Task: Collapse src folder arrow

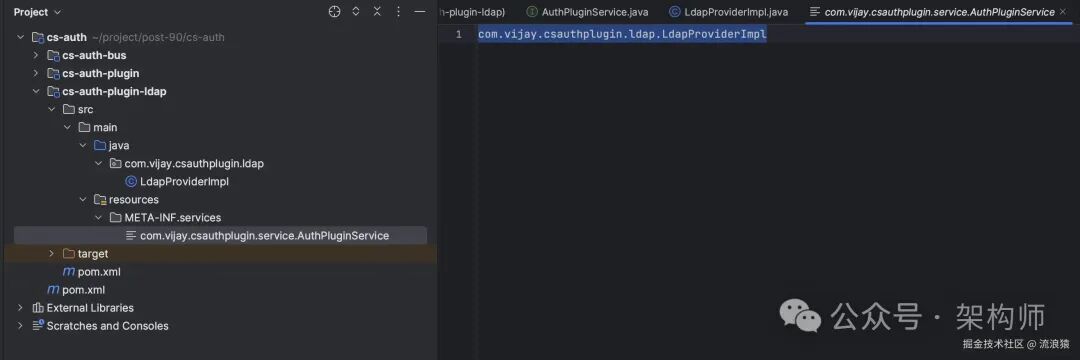Action: 52,109
